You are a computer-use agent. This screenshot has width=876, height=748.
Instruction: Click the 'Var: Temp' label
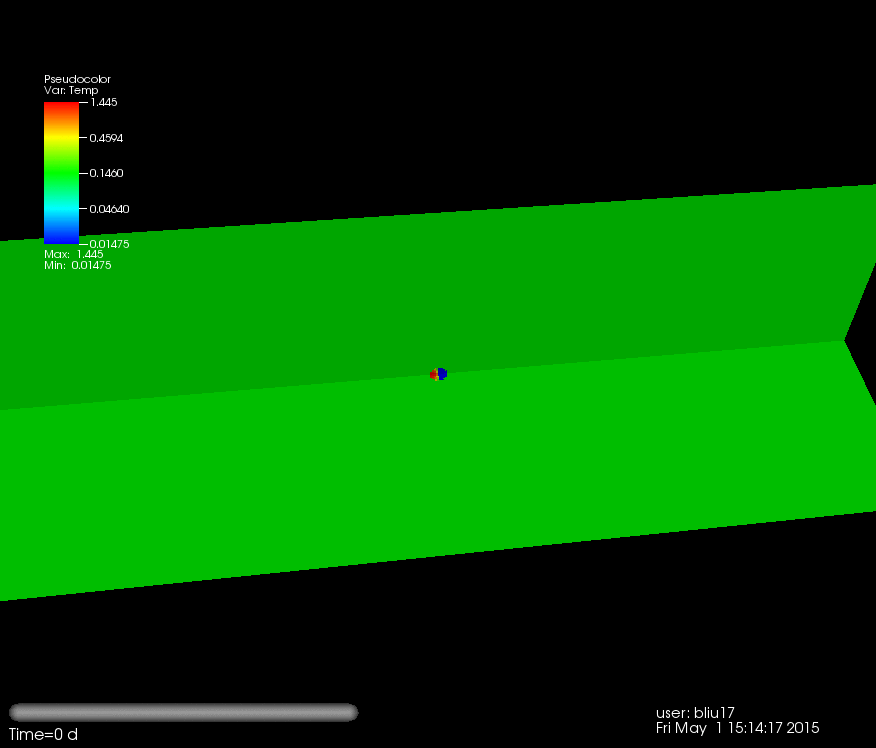tap(71, 90)
